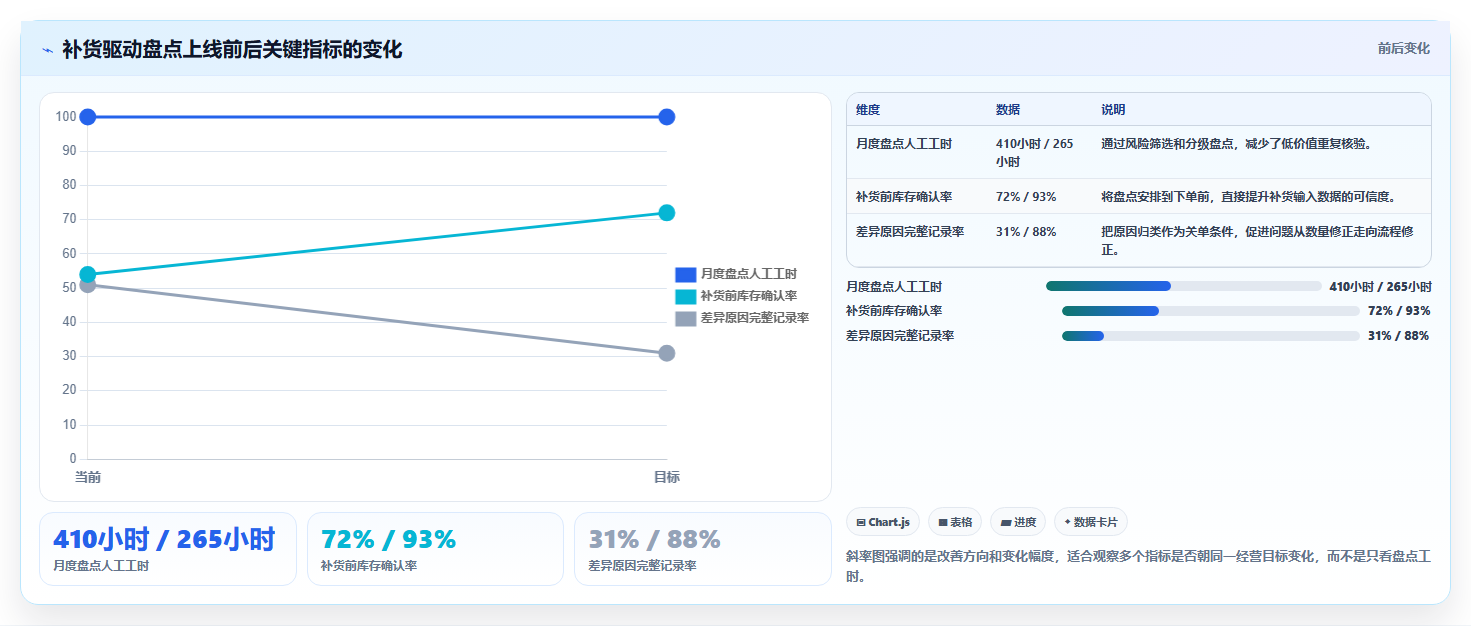Click the cyan data point at 目标
The height and width of the screenshot is (626, 1471).
667,213
